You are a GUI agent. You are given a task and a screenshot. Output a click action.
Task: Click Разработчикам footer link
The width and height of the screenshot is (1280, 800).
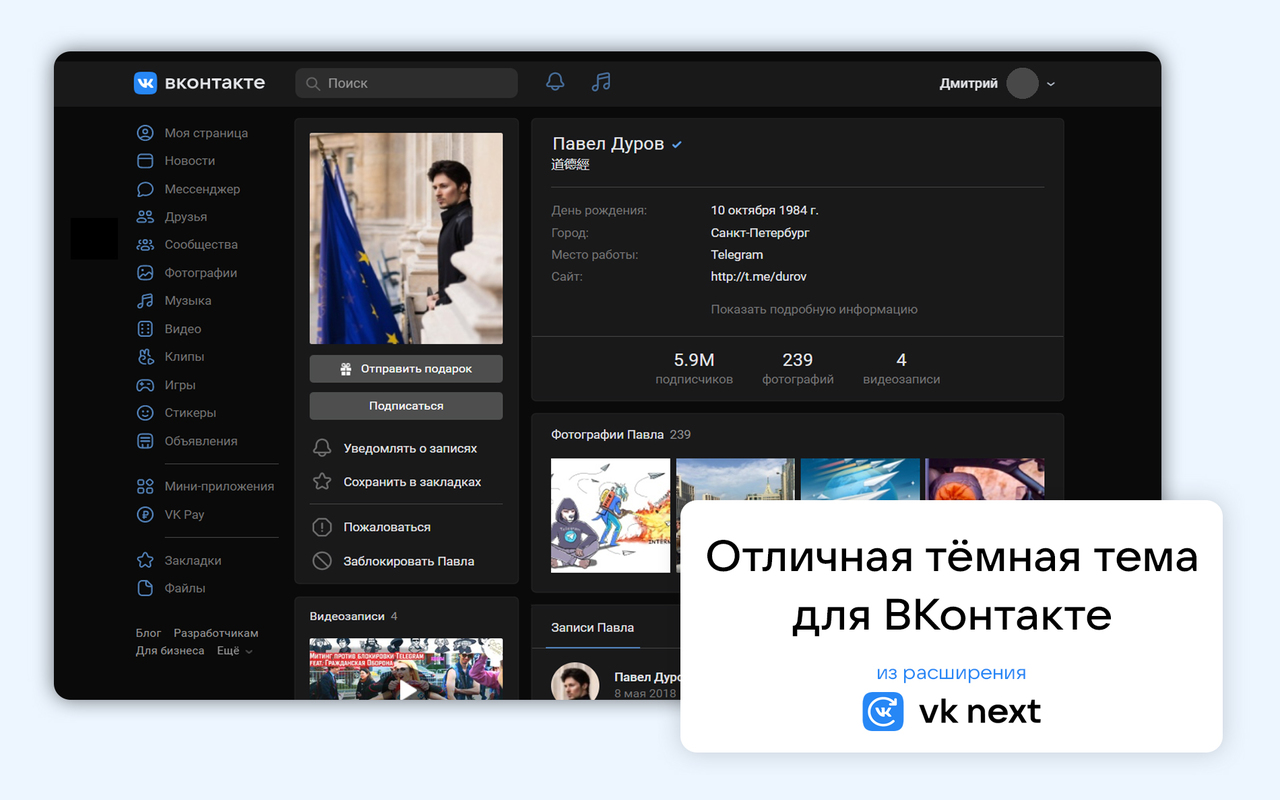tap(216, 633)
